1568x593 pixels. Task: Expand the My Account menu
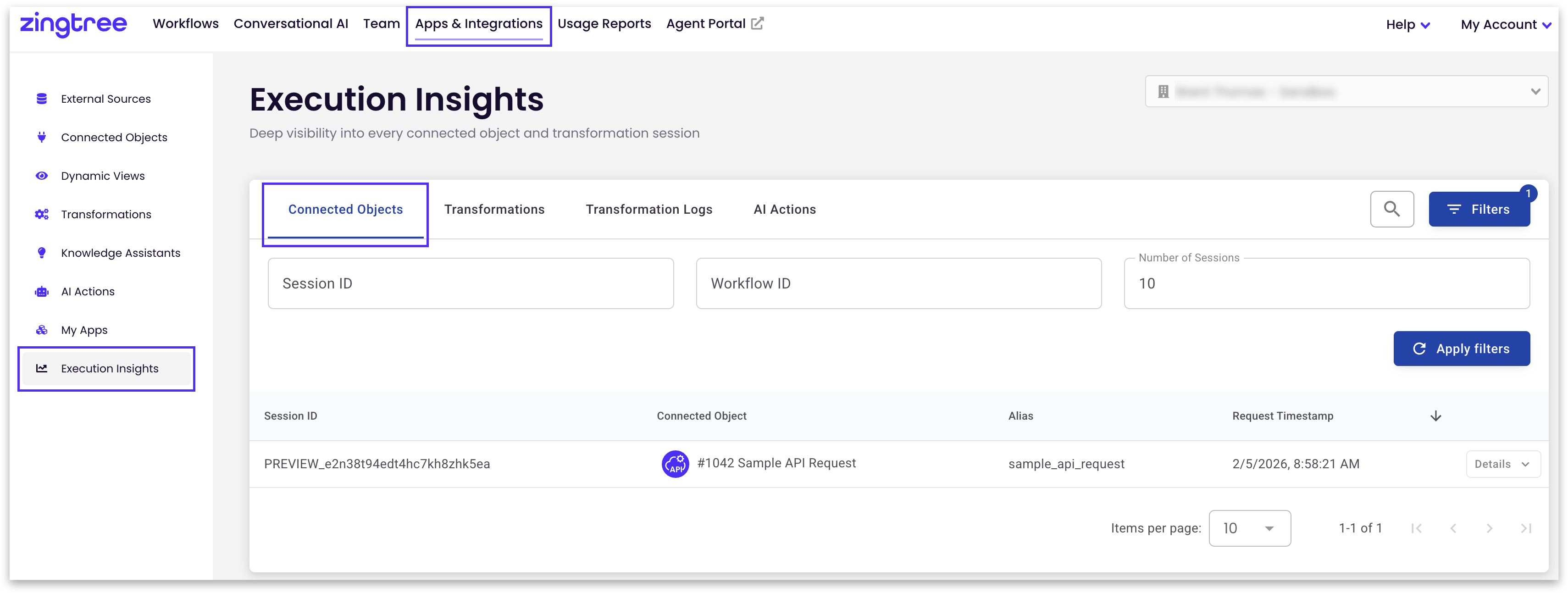(1505, 25)
